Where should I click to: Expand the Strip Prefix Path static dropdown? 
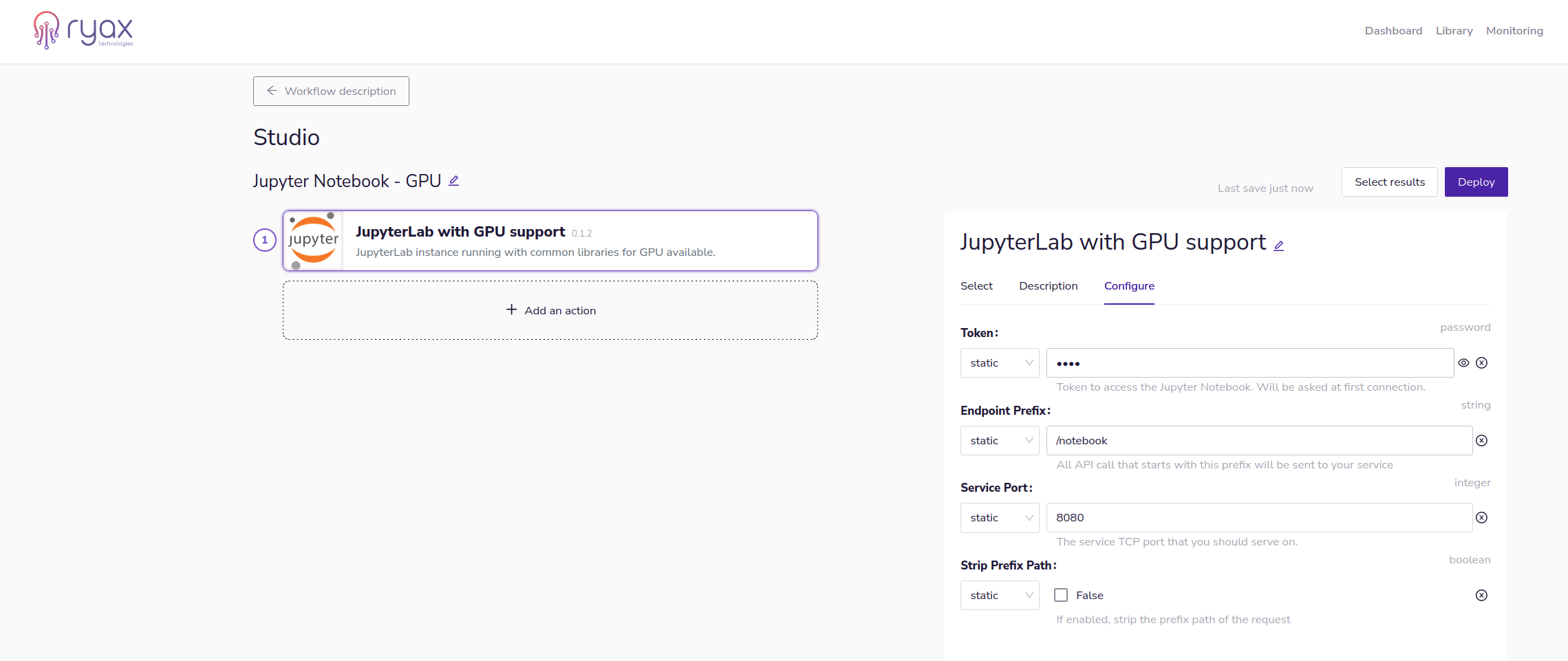point(1000,596)
